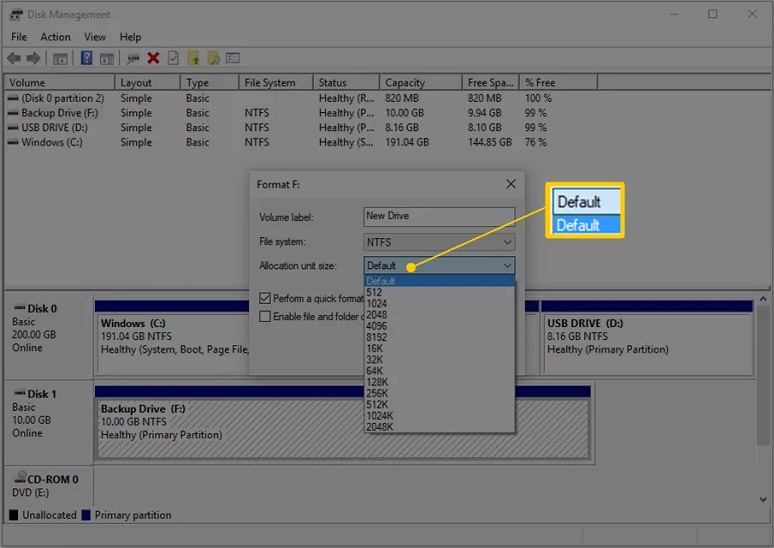Image resolution: width=774 pixels, height=548 pixels.
Task: Toggle the Show/Hide Console Tree toolbar icon
Action: [x=60, y=59]
